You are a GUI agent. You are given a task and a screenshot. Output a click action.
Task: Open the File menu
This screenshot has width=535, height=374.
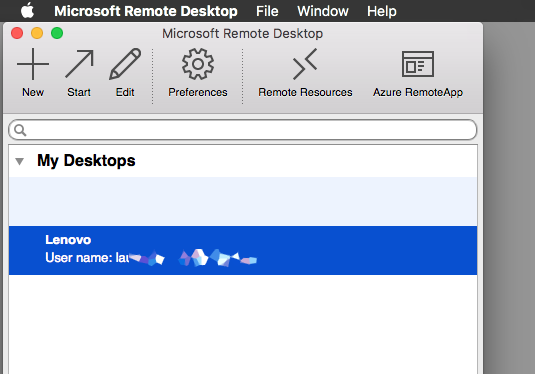pyautogui.click(x=267, y=11)
